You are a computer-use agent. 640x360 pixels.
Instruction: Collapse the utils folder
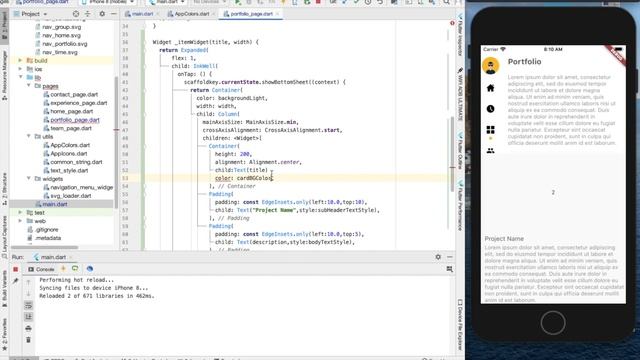(x=29, y=136)
